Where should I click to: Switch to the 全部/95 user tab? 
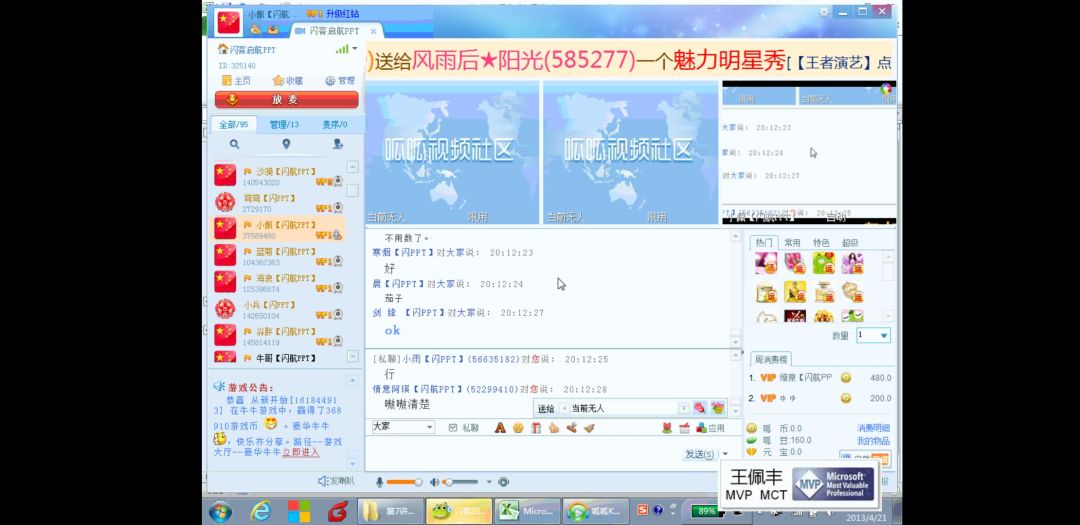coord(233,125)
